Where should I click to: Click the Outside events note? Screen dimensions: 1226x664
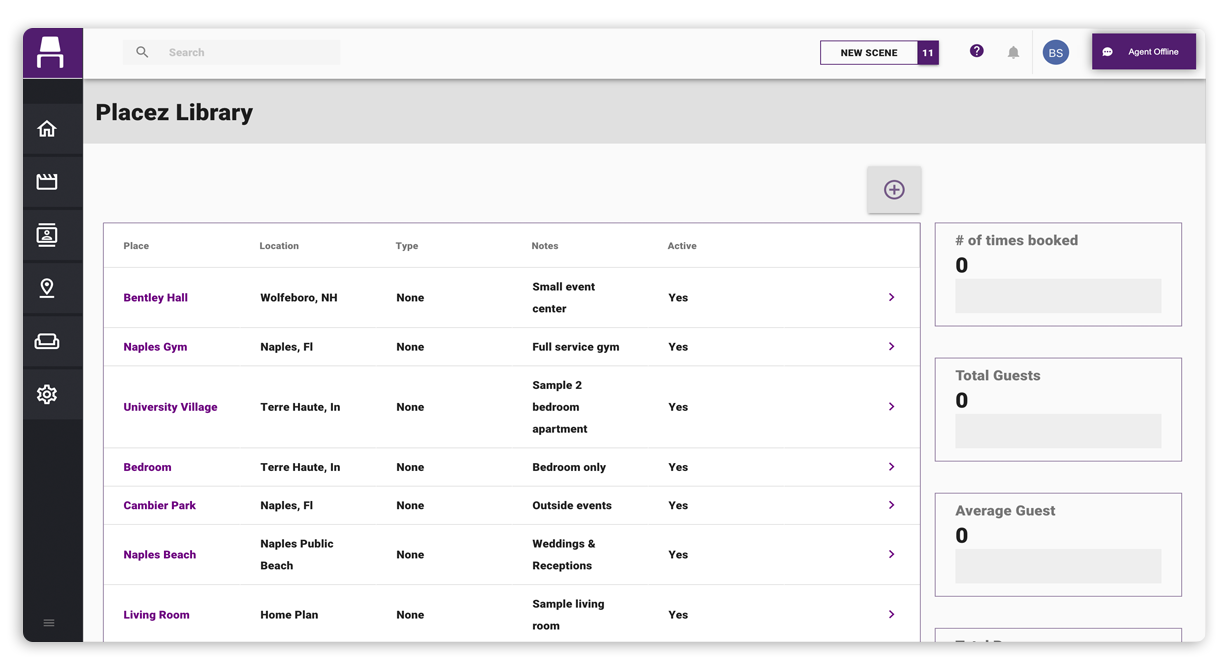(x=572, y=505)
